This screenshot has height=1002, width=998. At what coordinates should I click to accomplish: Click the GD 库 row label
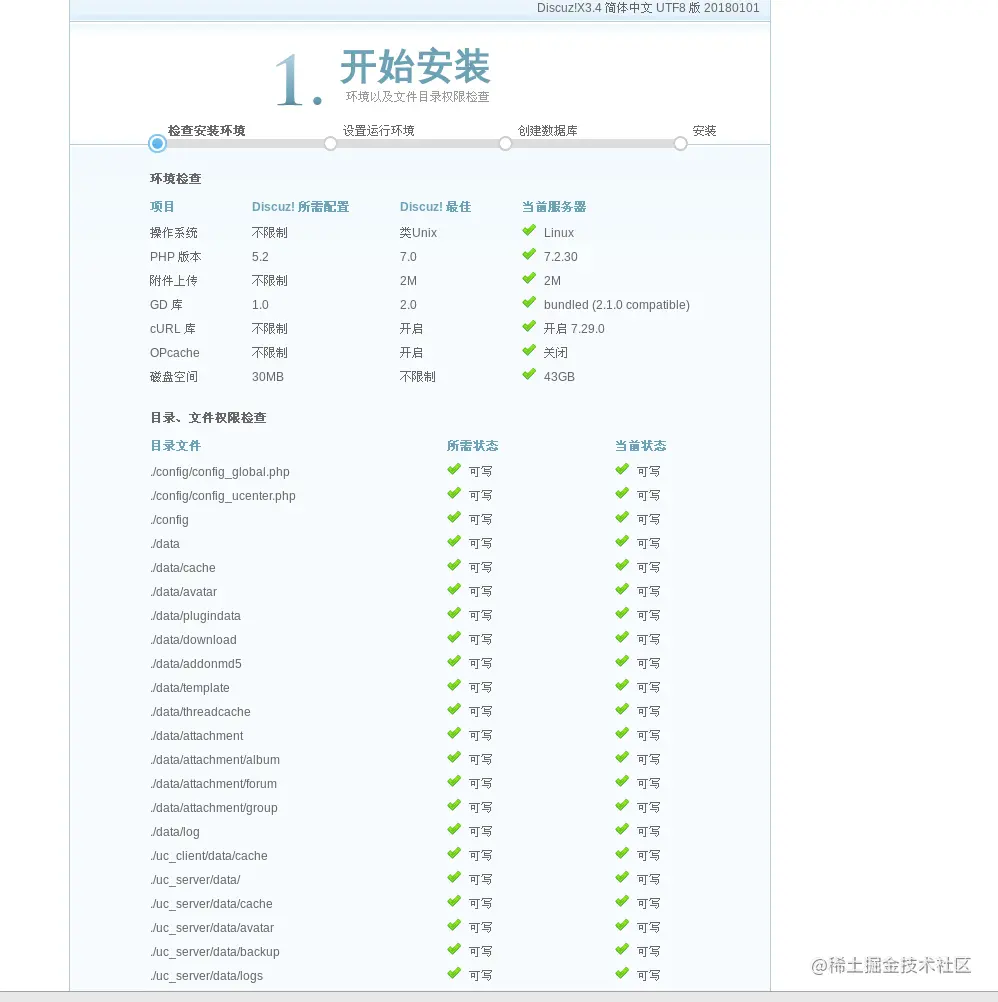tap(166, 305)
